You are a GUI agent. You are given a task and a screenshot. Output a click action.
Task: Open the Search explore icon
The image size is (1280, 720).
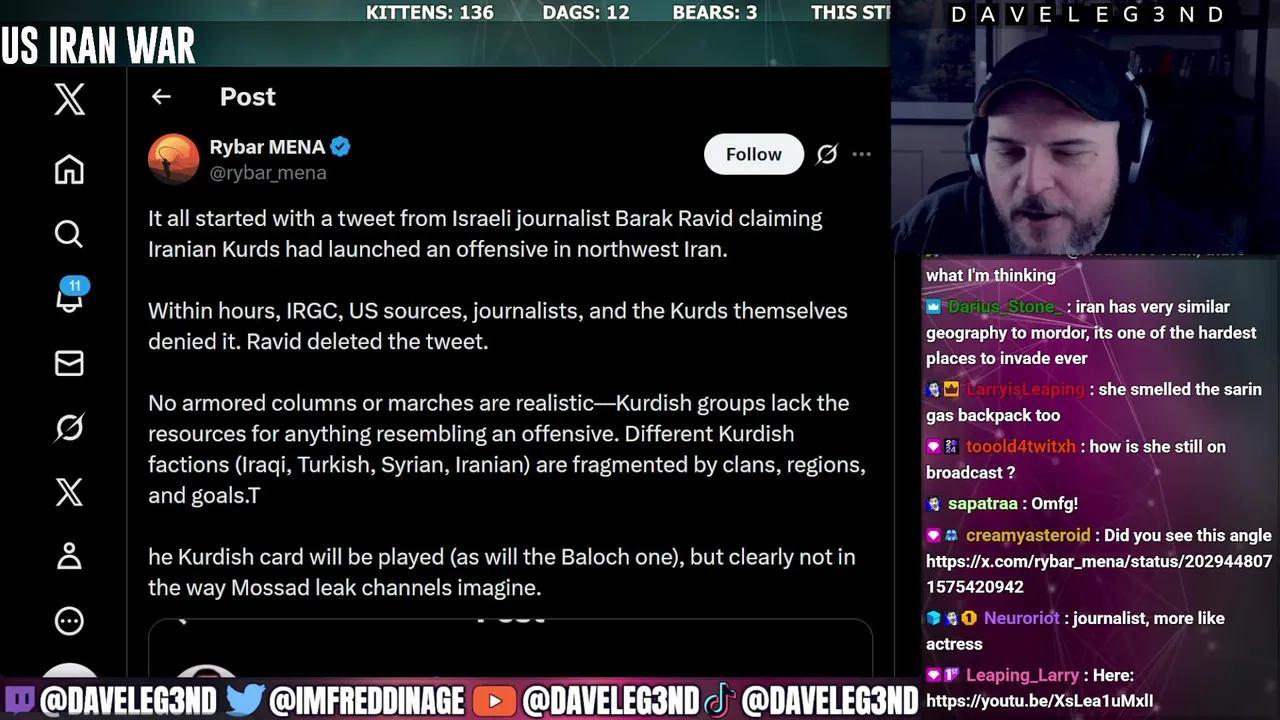[x=69, y=234]
